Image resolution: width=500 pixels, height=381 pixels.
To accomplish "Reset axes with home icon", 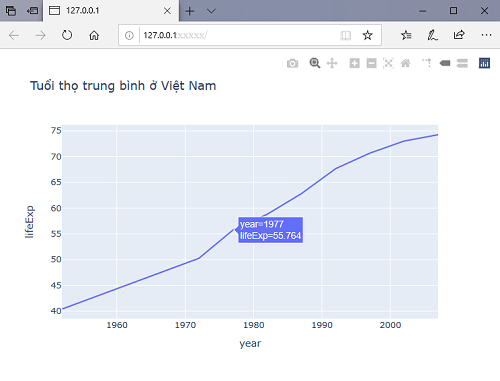I will [x=405, y=63].
